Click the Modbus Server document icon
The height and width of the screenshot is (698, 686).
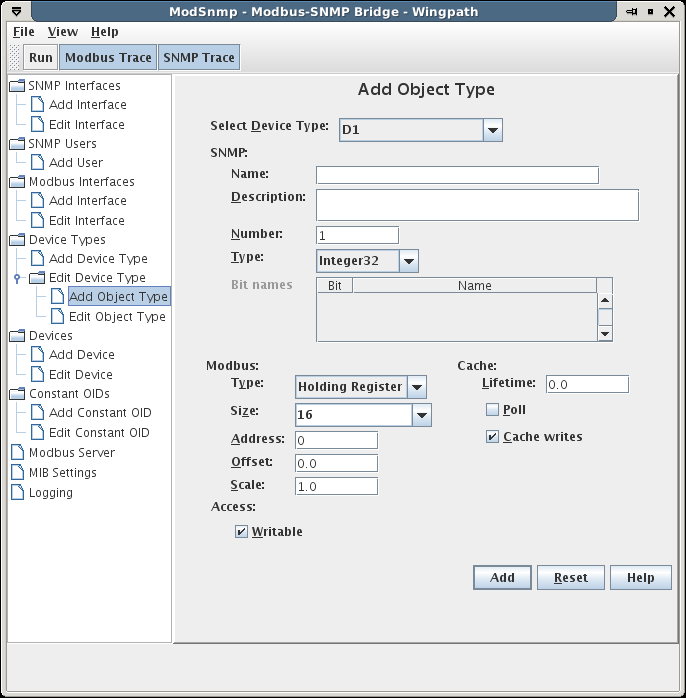[17, 452]
